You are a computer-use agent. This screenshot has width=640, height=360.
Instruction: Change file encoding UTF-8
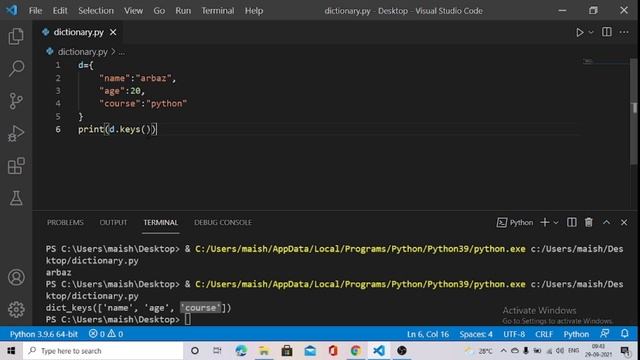point(514,334)
